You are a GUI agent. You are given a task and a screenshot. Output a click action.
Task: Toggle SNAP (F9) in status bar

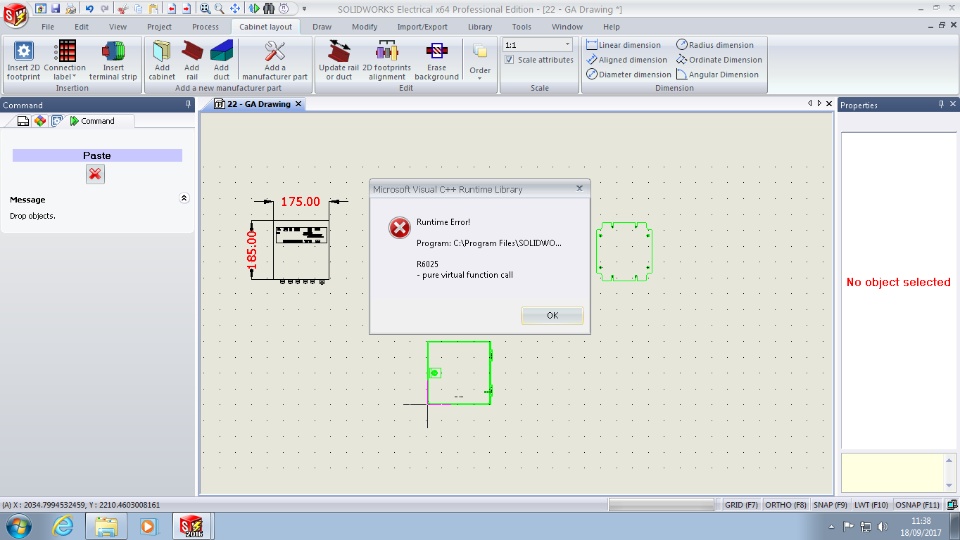(x=830, y=504)
